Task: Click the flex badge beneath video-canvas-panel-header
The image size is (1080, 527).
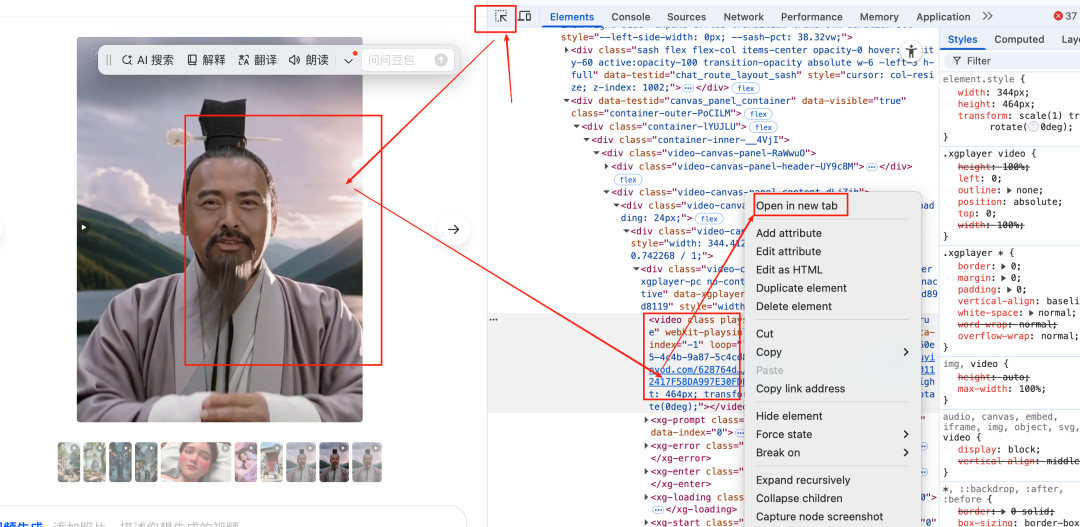Action: click(628, 179)
